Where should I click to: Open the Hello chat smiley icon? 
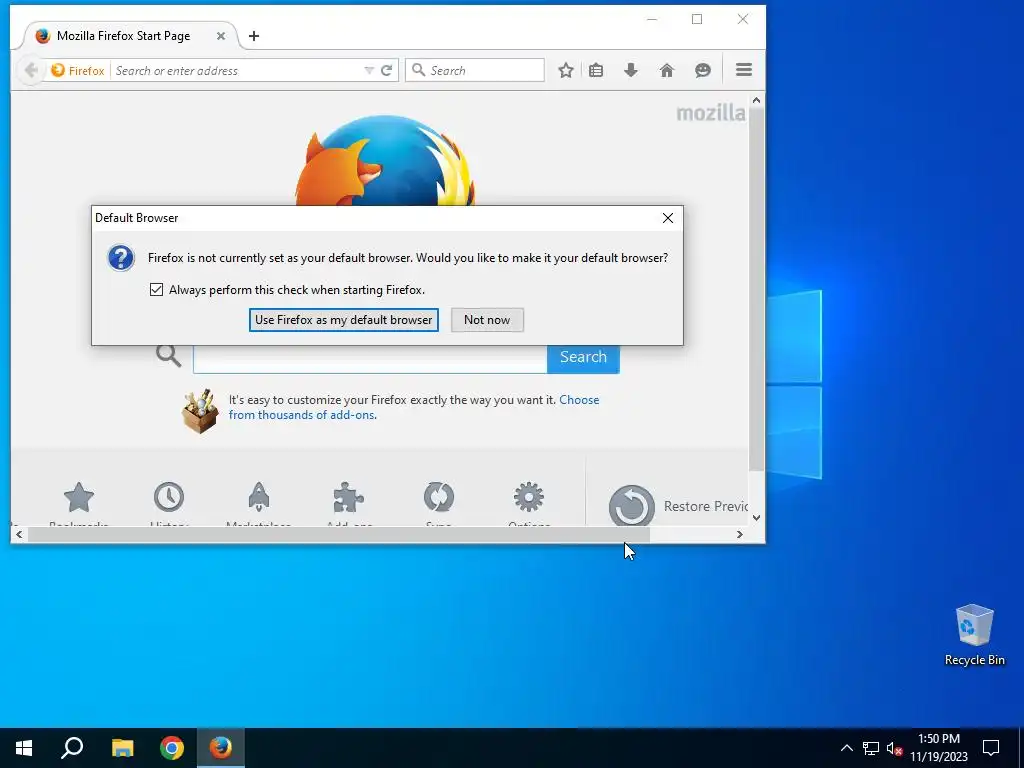coord(703,71)
